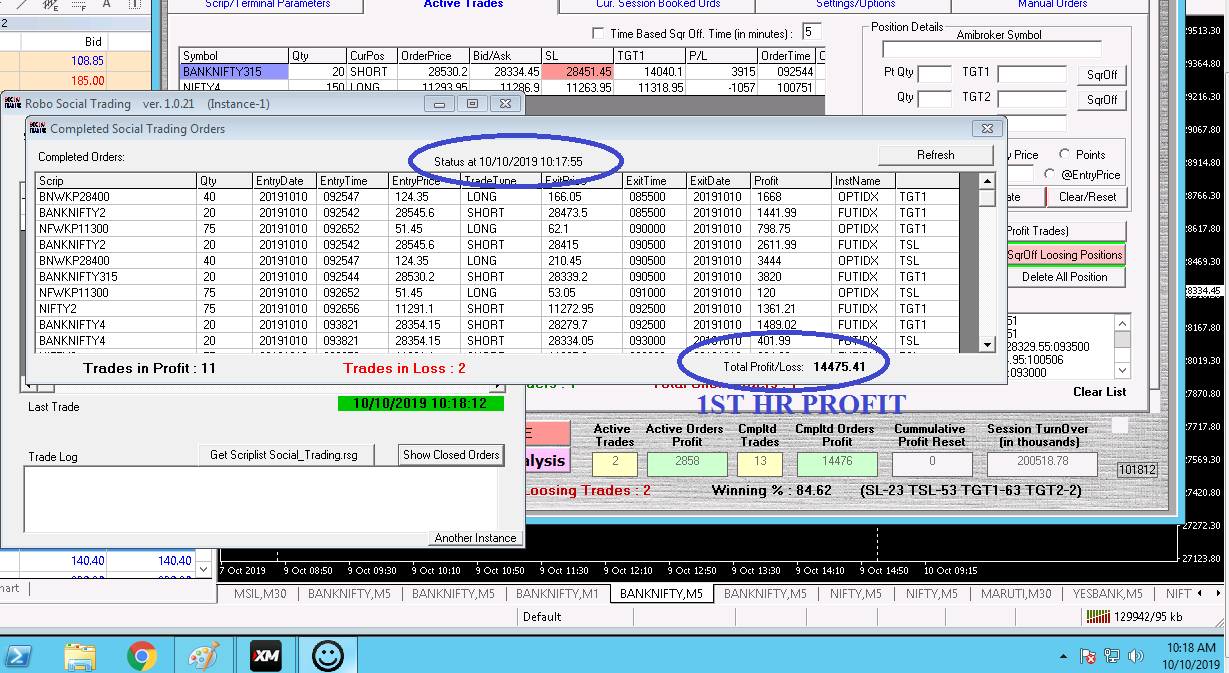Open the network status tray icon
1229x673 pixels.
[1113, 656]
